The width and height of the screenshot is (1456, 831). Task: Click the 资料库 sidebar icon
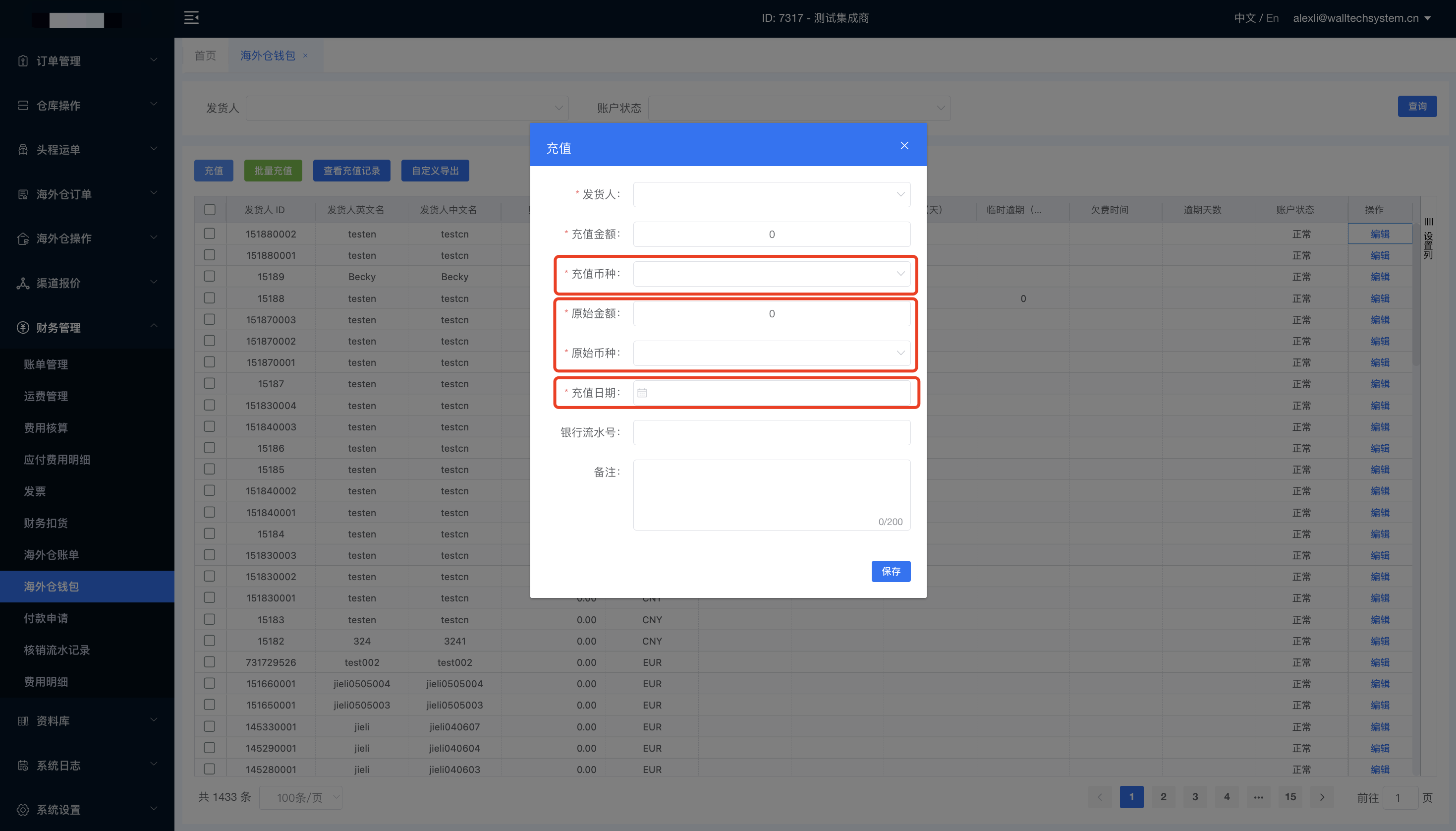(23, 721)
